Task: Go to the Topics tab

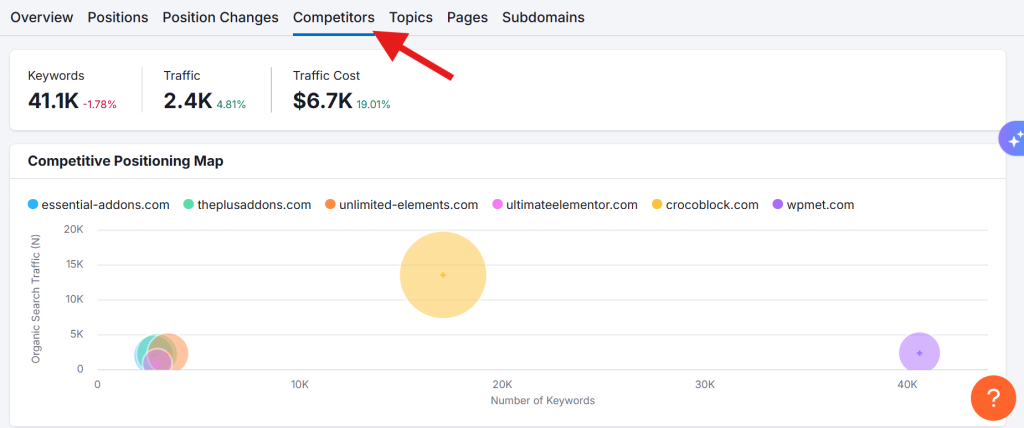Action: click(411, 17)
